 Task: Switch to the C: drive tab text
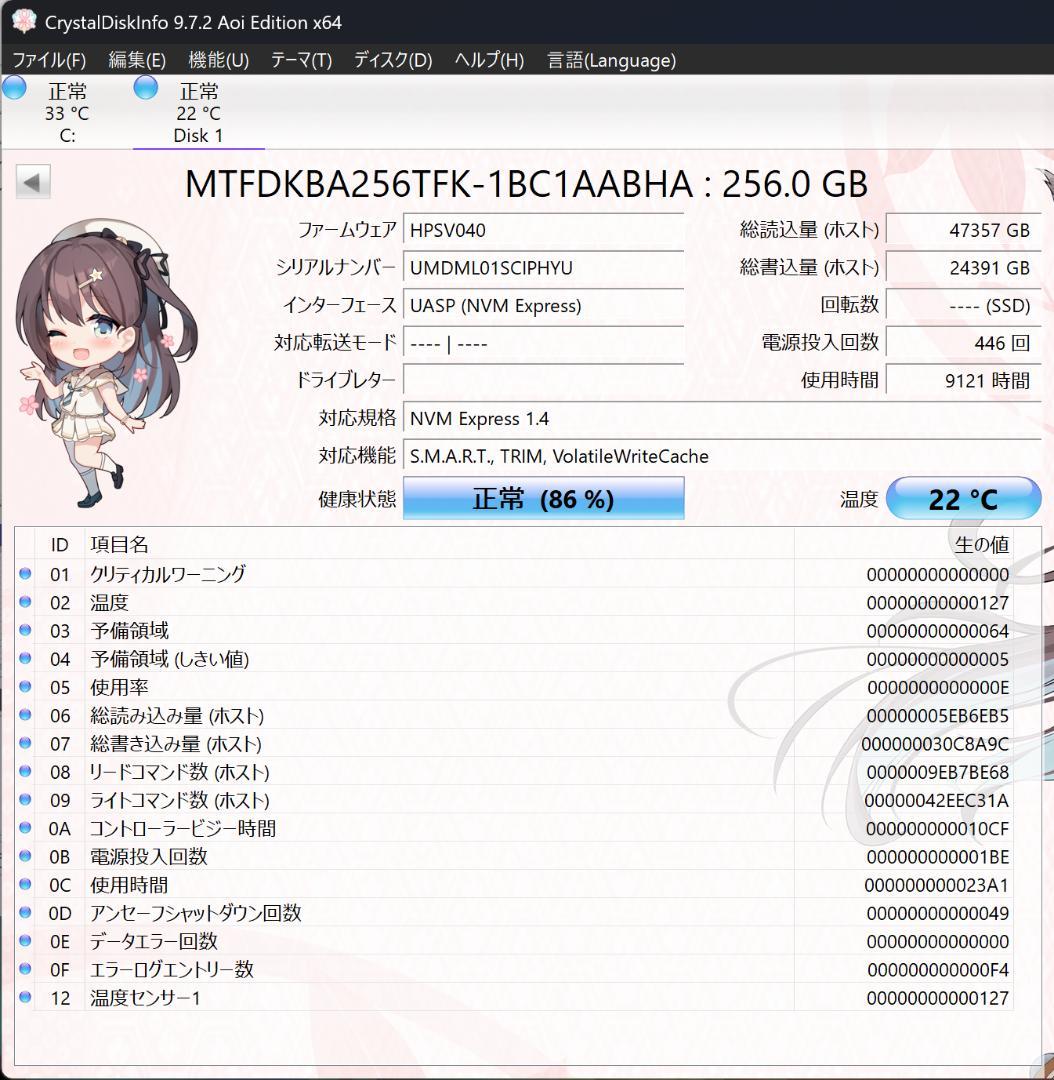tap(67, 113)
